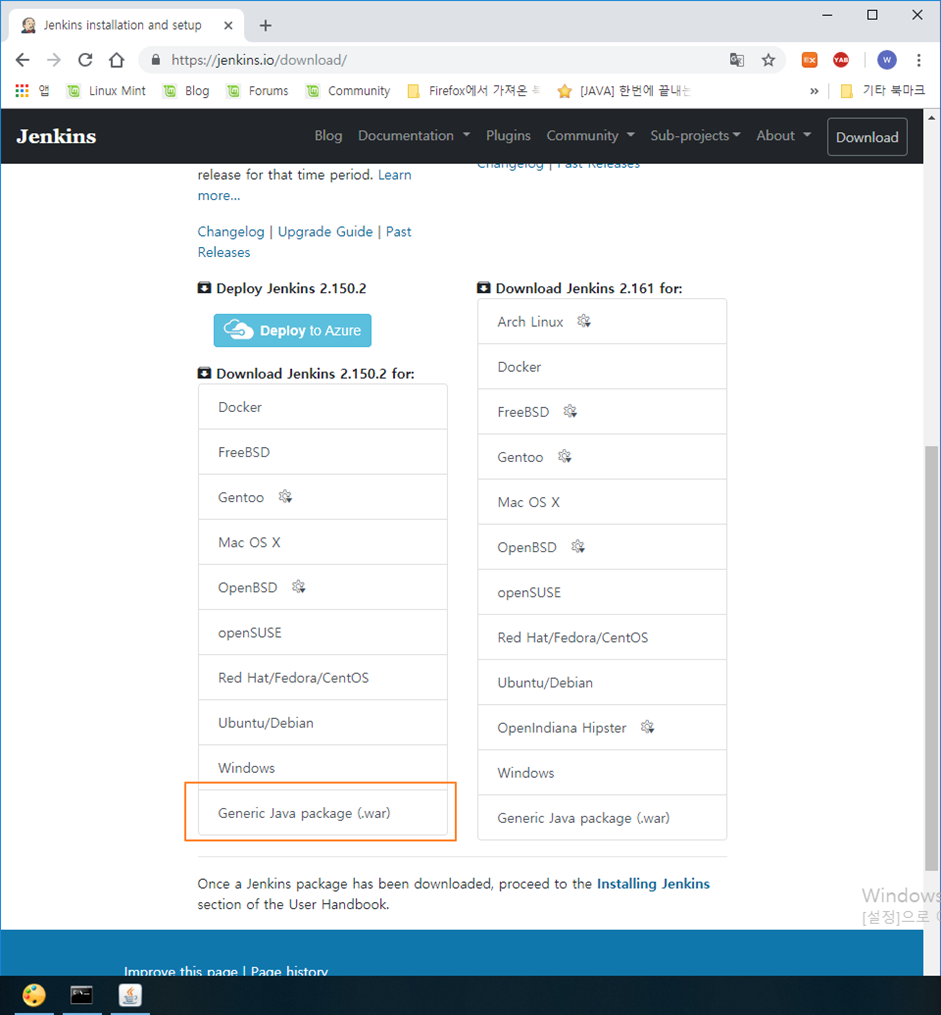Select openSUSE under Jenkins 2.150.2
The width and height of the screenshot is (941, 1015).
[x=322, y=632]
